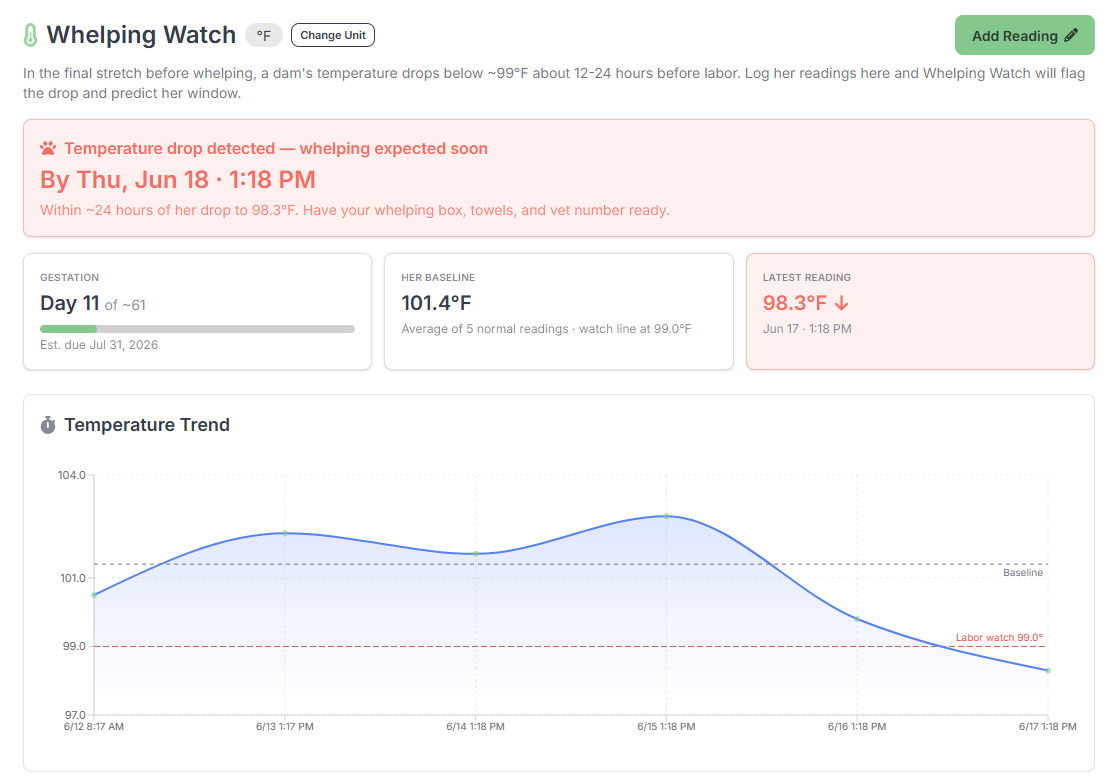Click the 99.0 y-axis label

pos(73,646)
